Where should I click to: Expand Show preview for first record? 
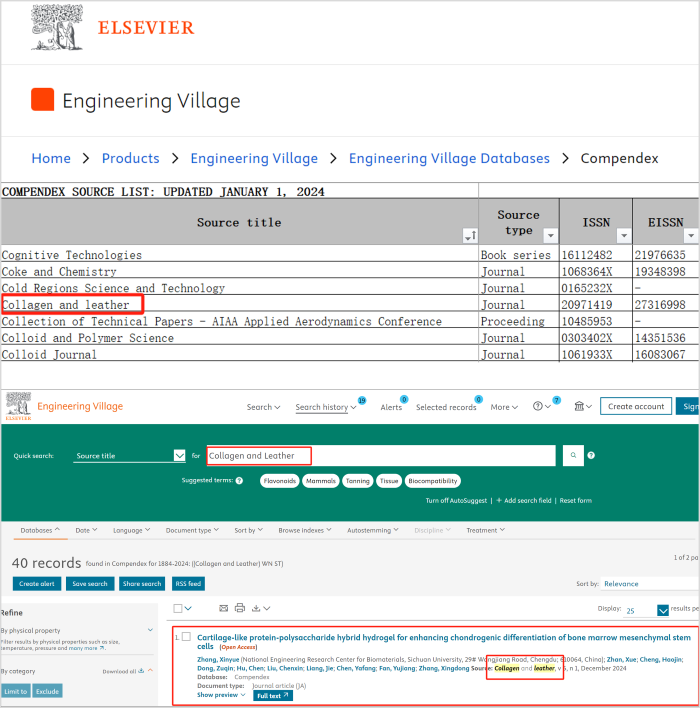point(221,695)
